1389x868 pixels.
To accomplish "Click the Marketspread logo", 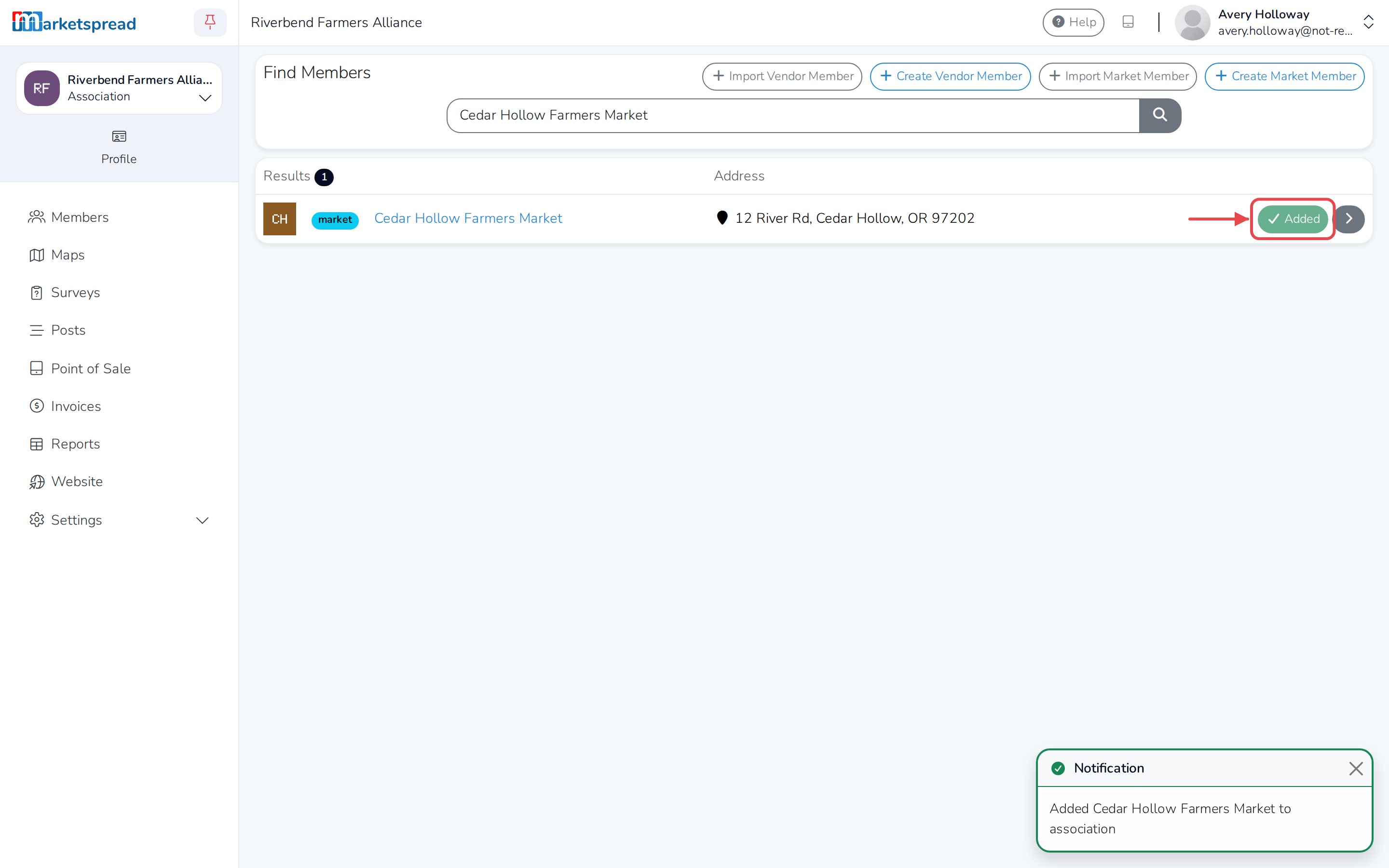I will click(x=74, y=22).
